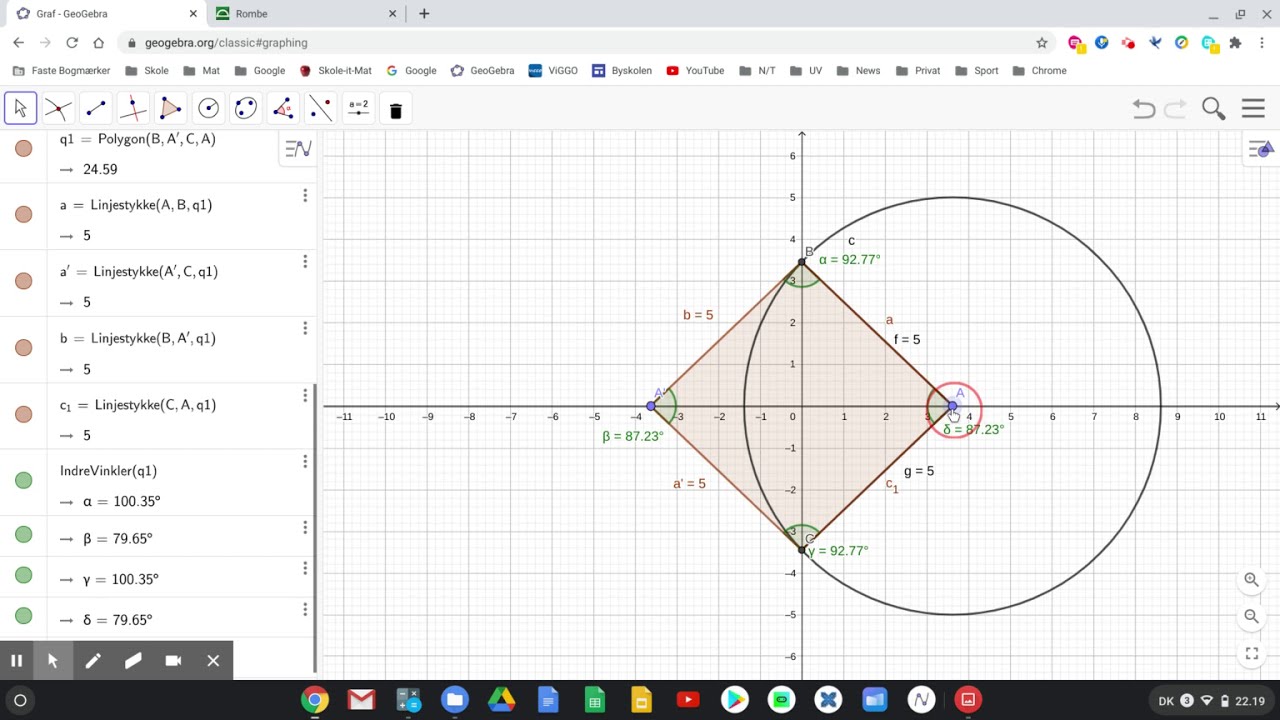Open Google Drive from the shelf
1280x720 pixels.
click(501, 700)
